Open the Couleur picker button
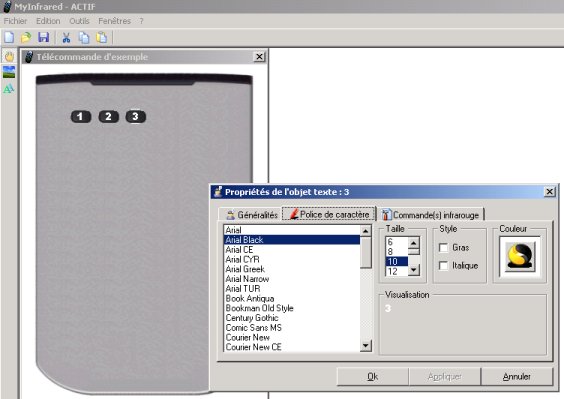The height and width of the screenshot is (399, 564). [520, 257]
